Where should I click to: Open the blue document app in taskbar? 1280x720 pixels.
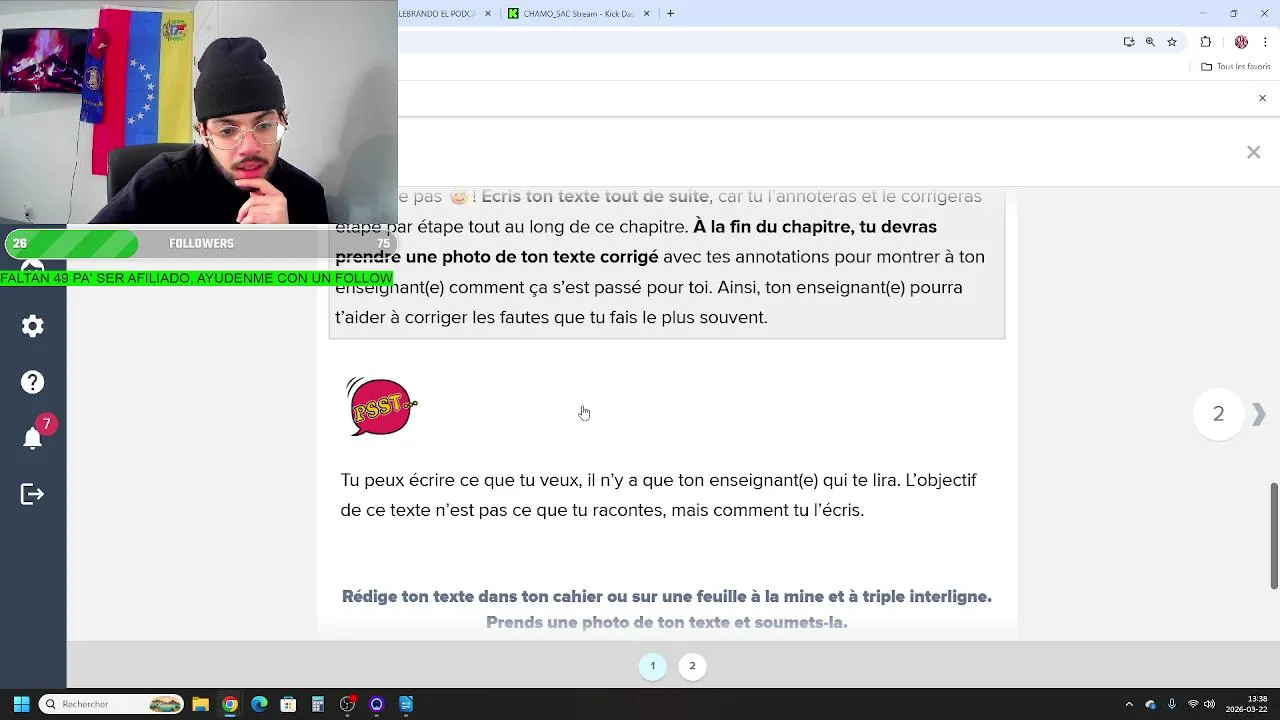pos(406,704)
